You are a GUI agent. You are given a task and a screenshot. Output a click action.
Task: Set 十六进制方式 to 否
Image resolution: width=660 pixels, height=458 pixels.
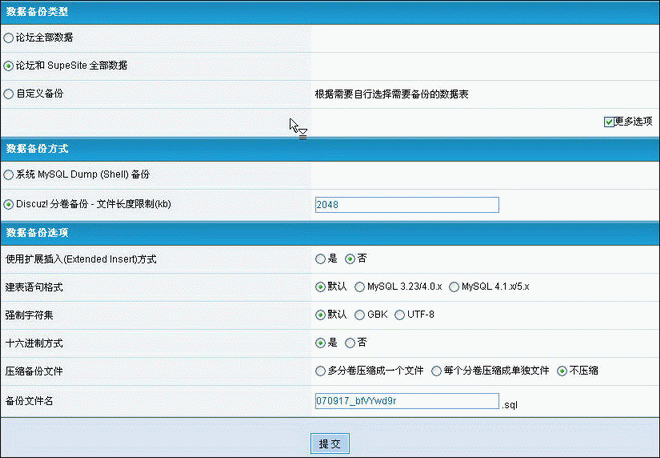coord(350,343)
